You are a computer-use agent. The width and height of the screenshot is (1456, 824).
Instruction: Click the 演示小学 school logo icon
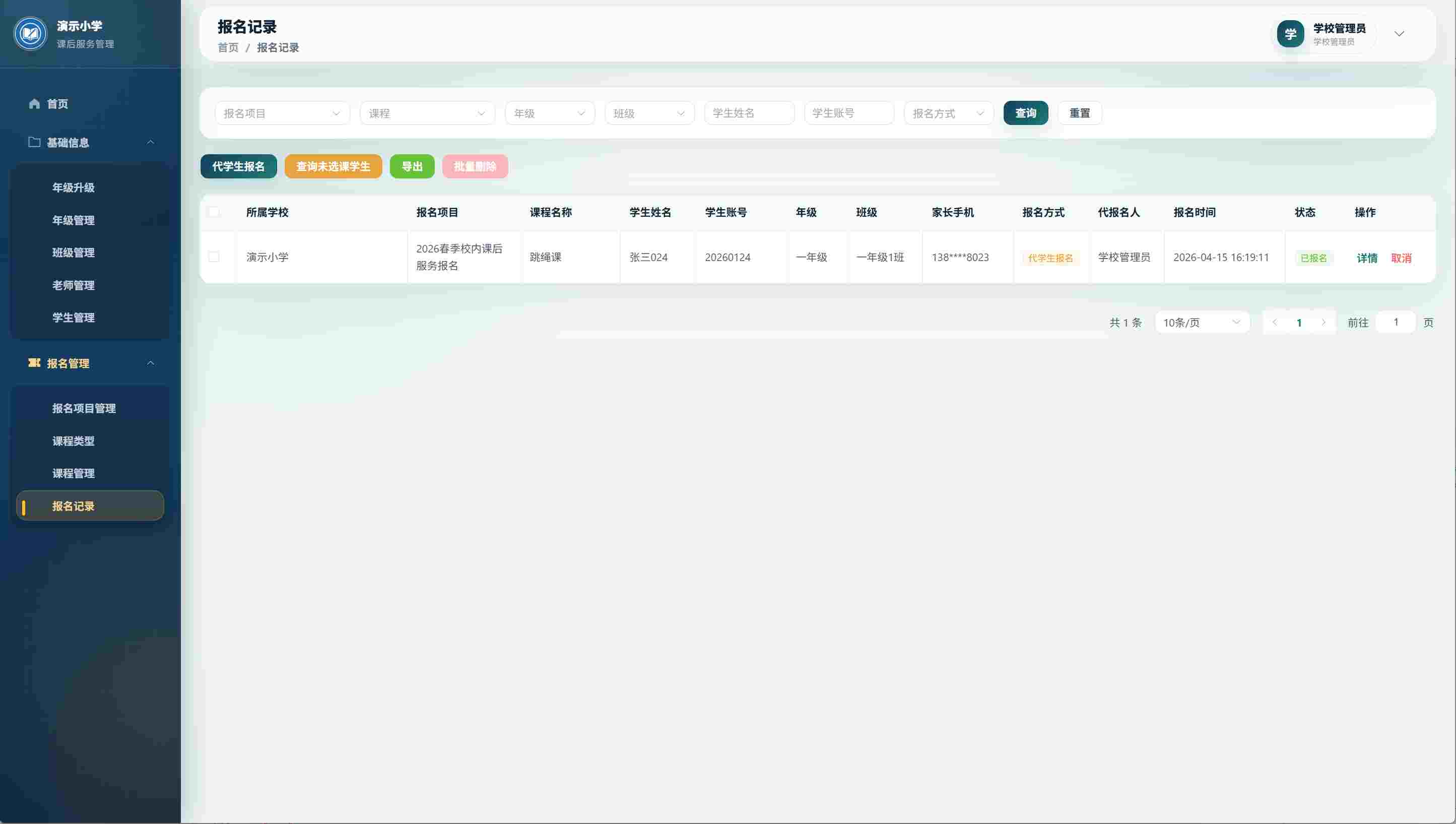(30, 34)
